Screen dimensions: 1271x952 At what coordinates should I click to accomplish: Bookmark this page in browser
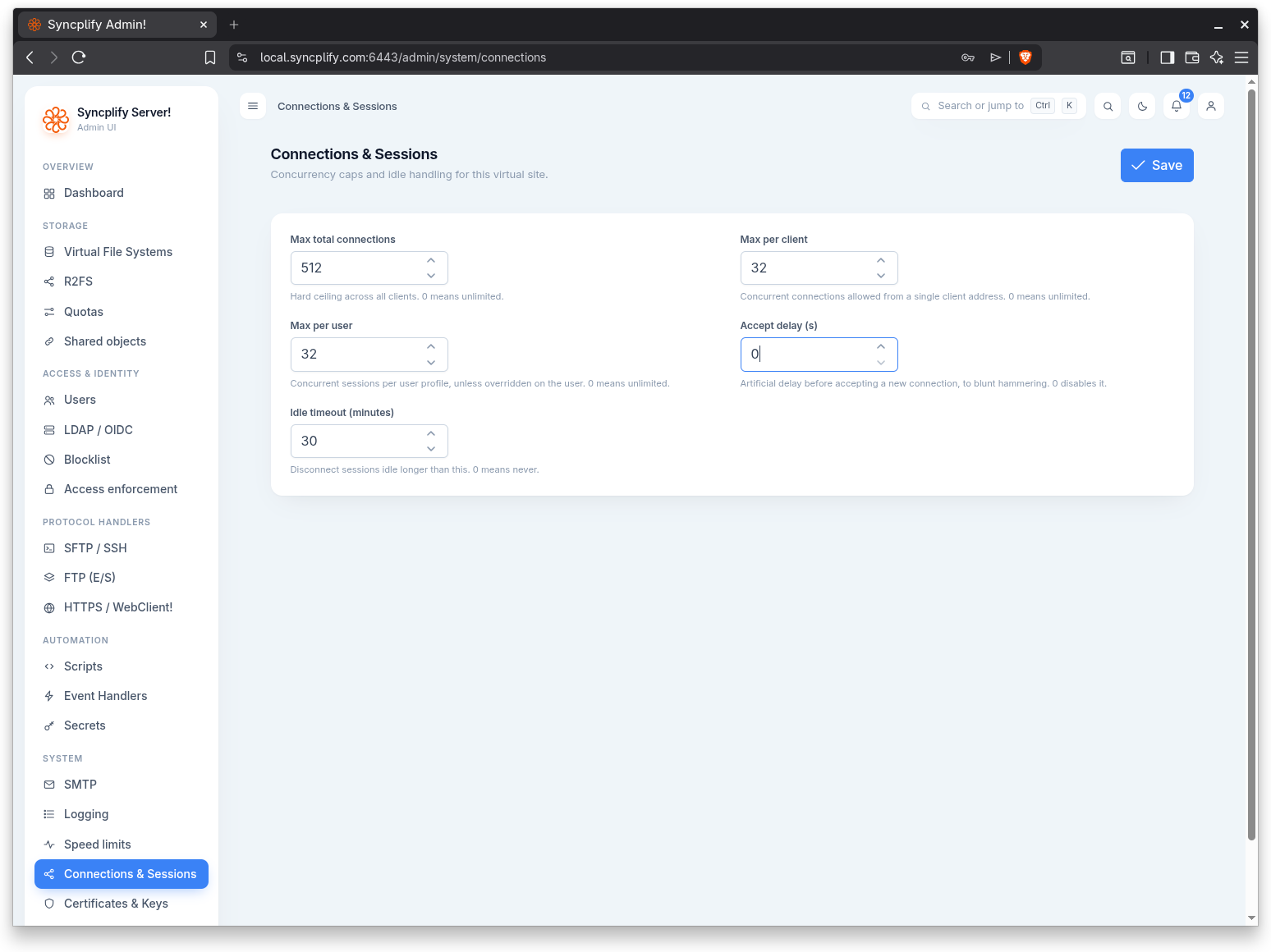tap(210, 57)
